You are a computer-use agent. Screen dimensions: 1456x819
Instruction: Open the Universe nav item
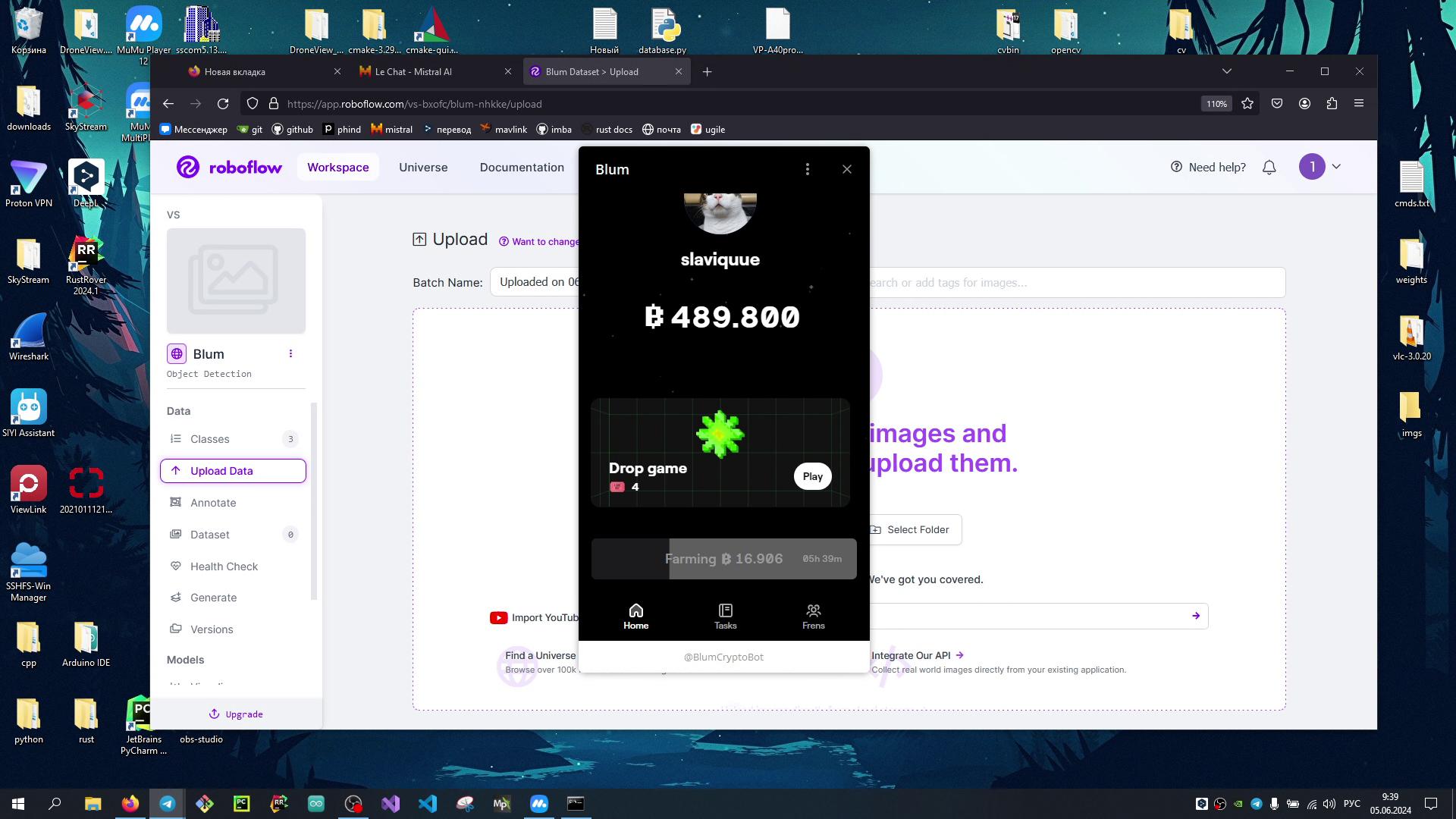pos(423,167)
